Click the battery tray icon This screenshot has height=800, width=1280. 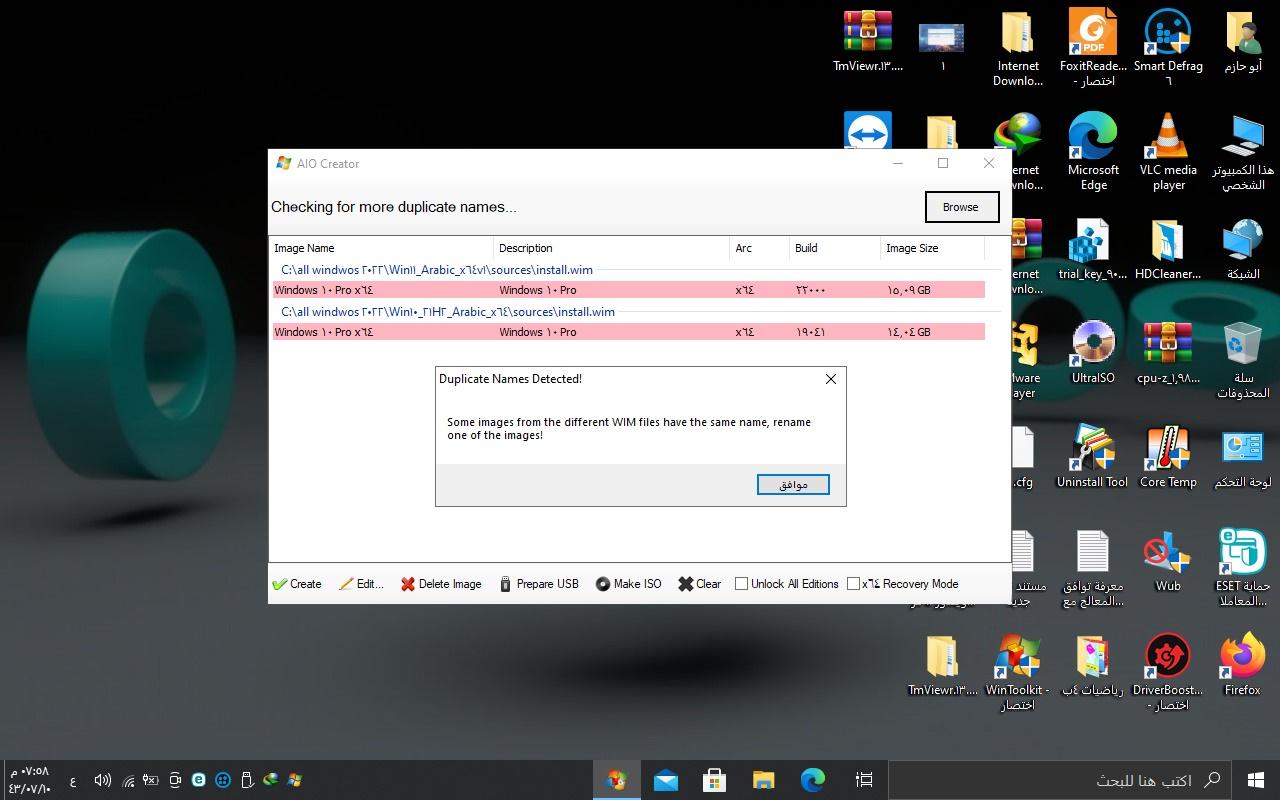[151, 780]
